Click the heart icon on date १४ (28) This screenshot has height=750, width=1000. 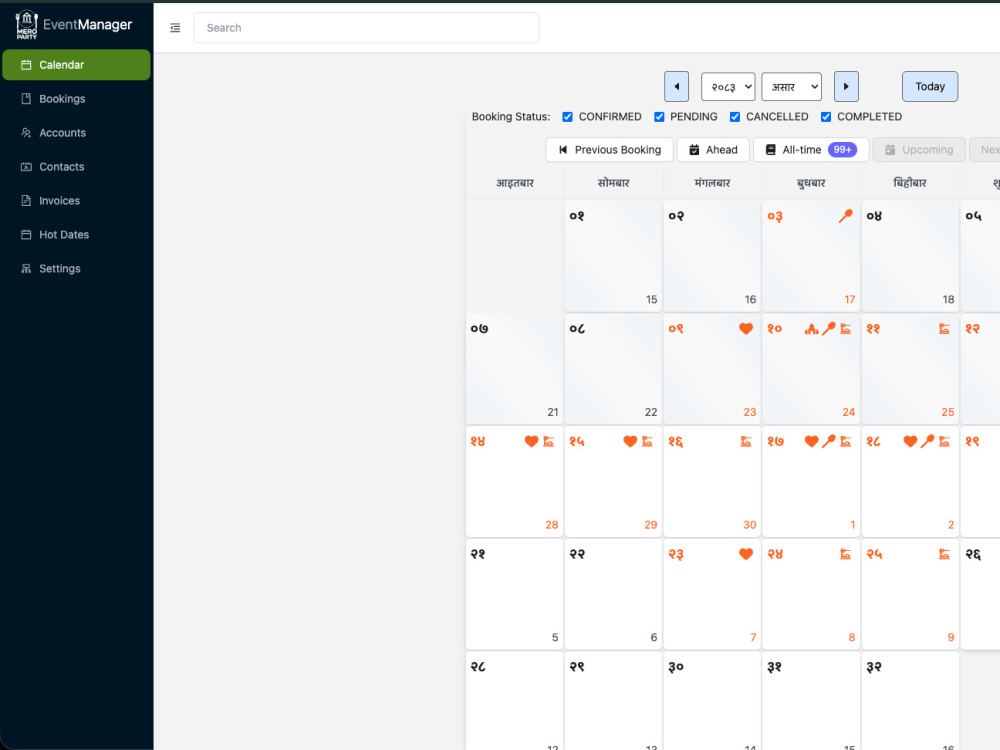tap(531, 441)
